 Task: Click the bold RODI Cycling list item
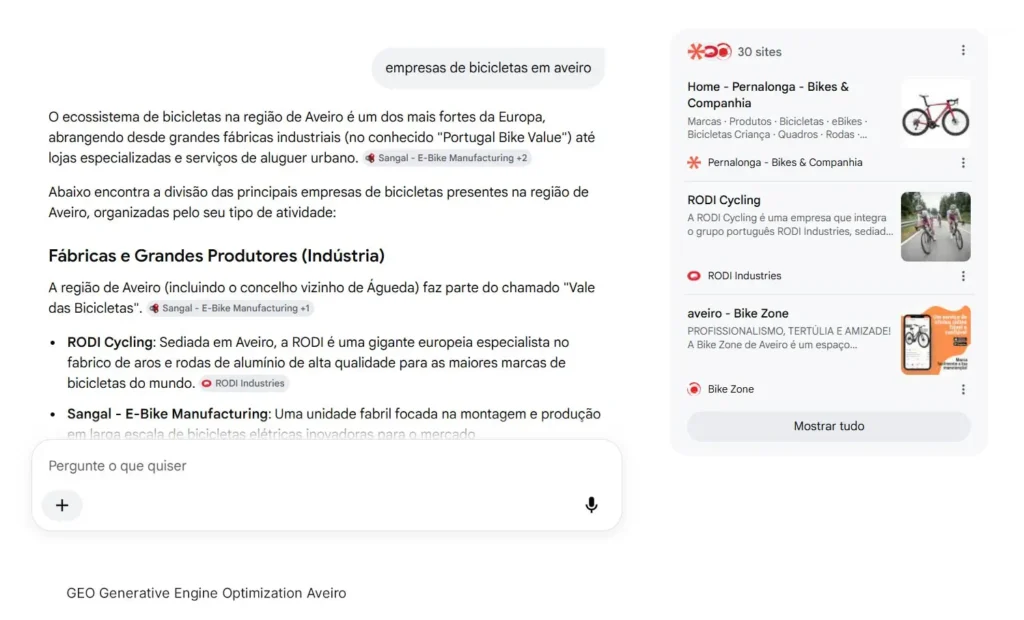pos(110,342)
